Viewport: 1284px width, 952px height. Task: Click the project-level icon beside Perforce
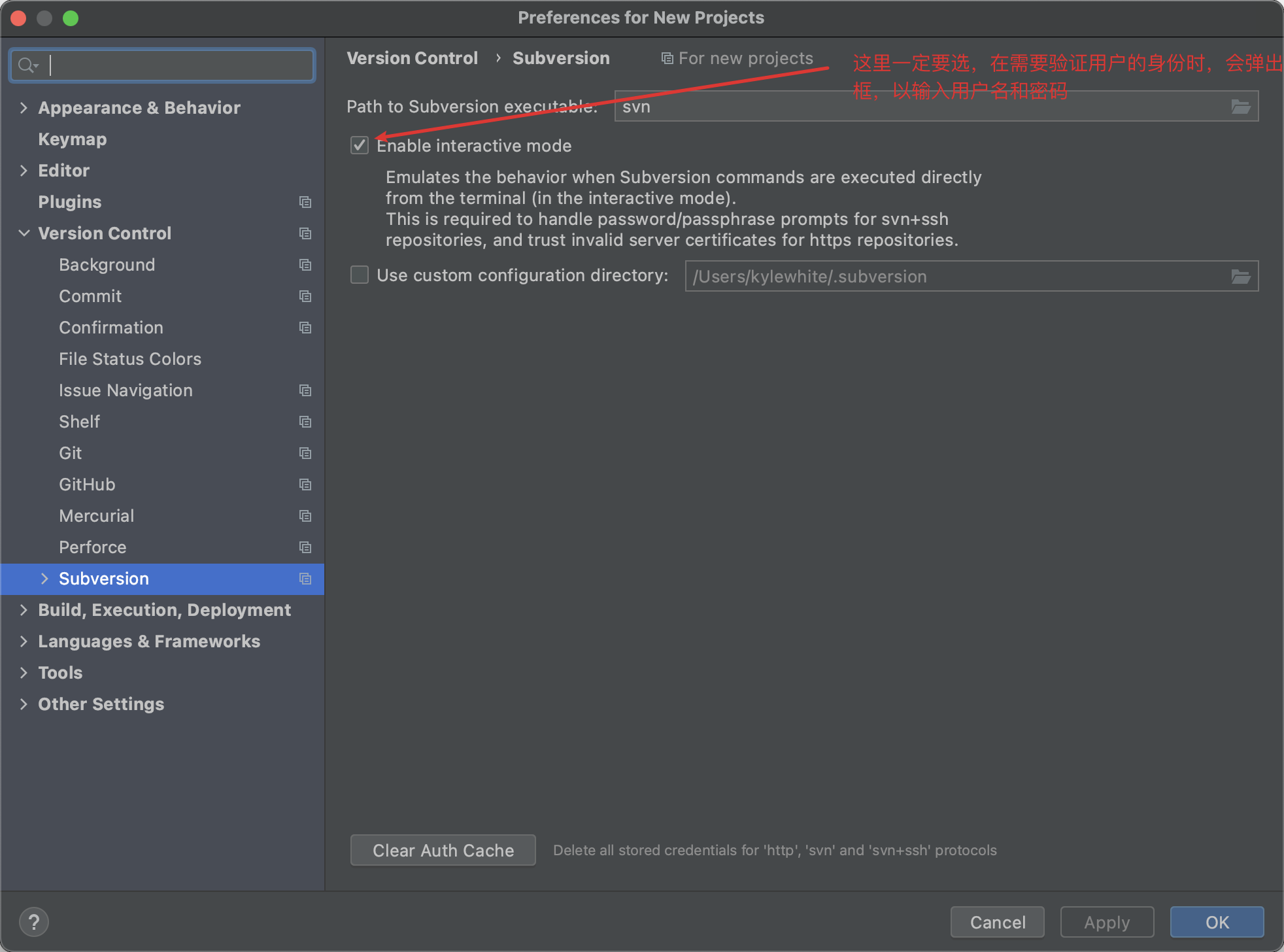pyautogui.click(x=305, y=547)
